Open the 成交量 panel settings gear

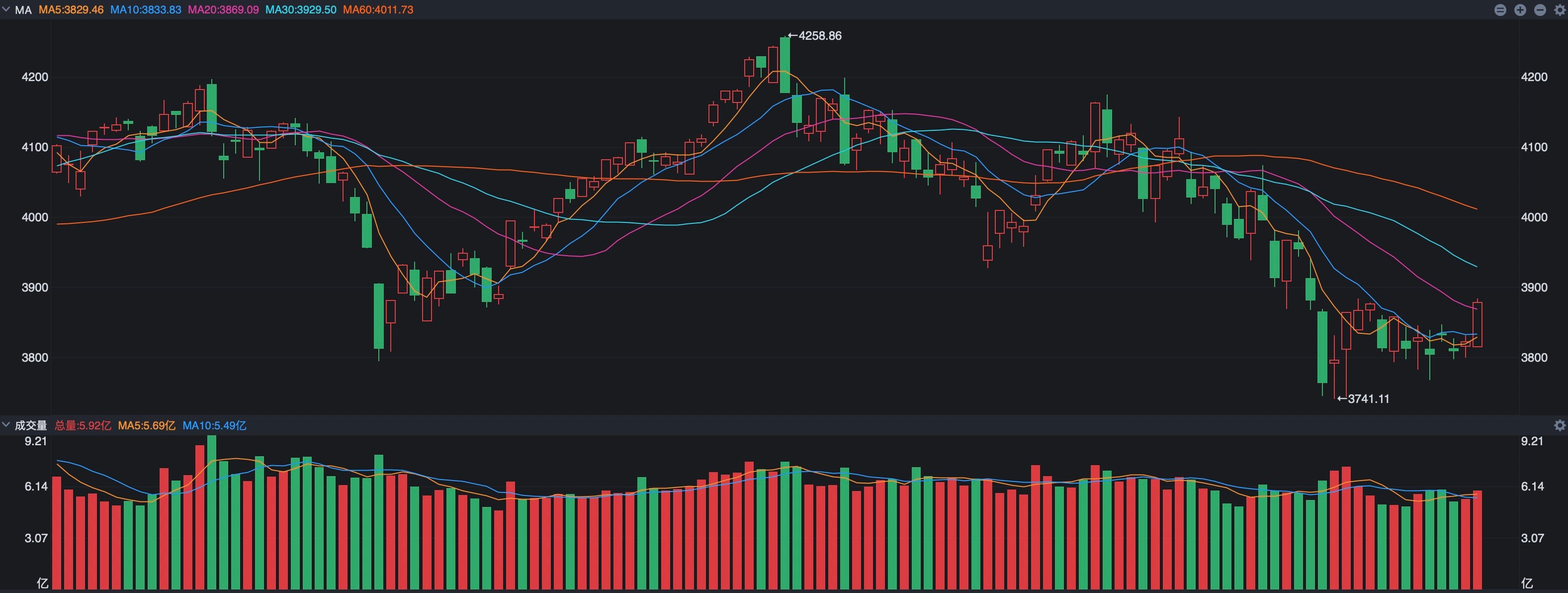1560,425
